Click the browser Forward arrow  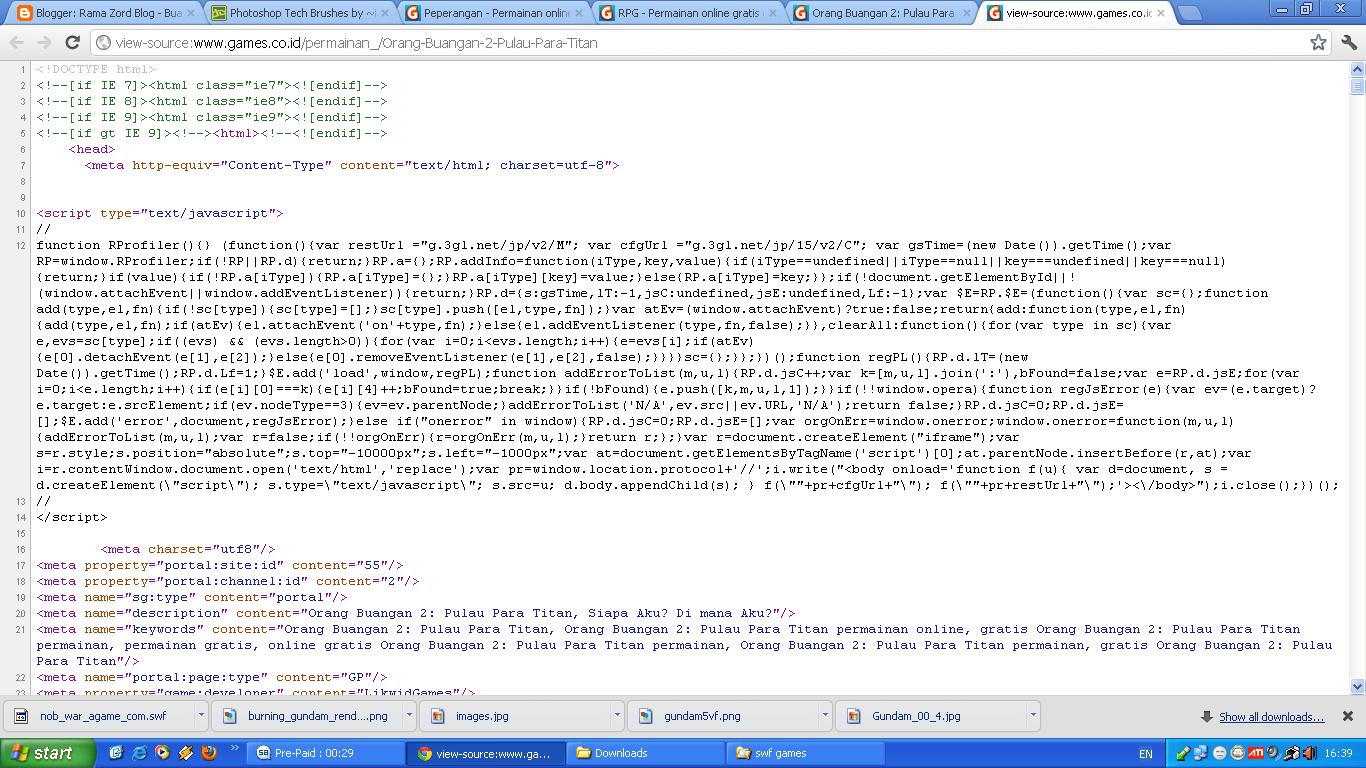44,43
